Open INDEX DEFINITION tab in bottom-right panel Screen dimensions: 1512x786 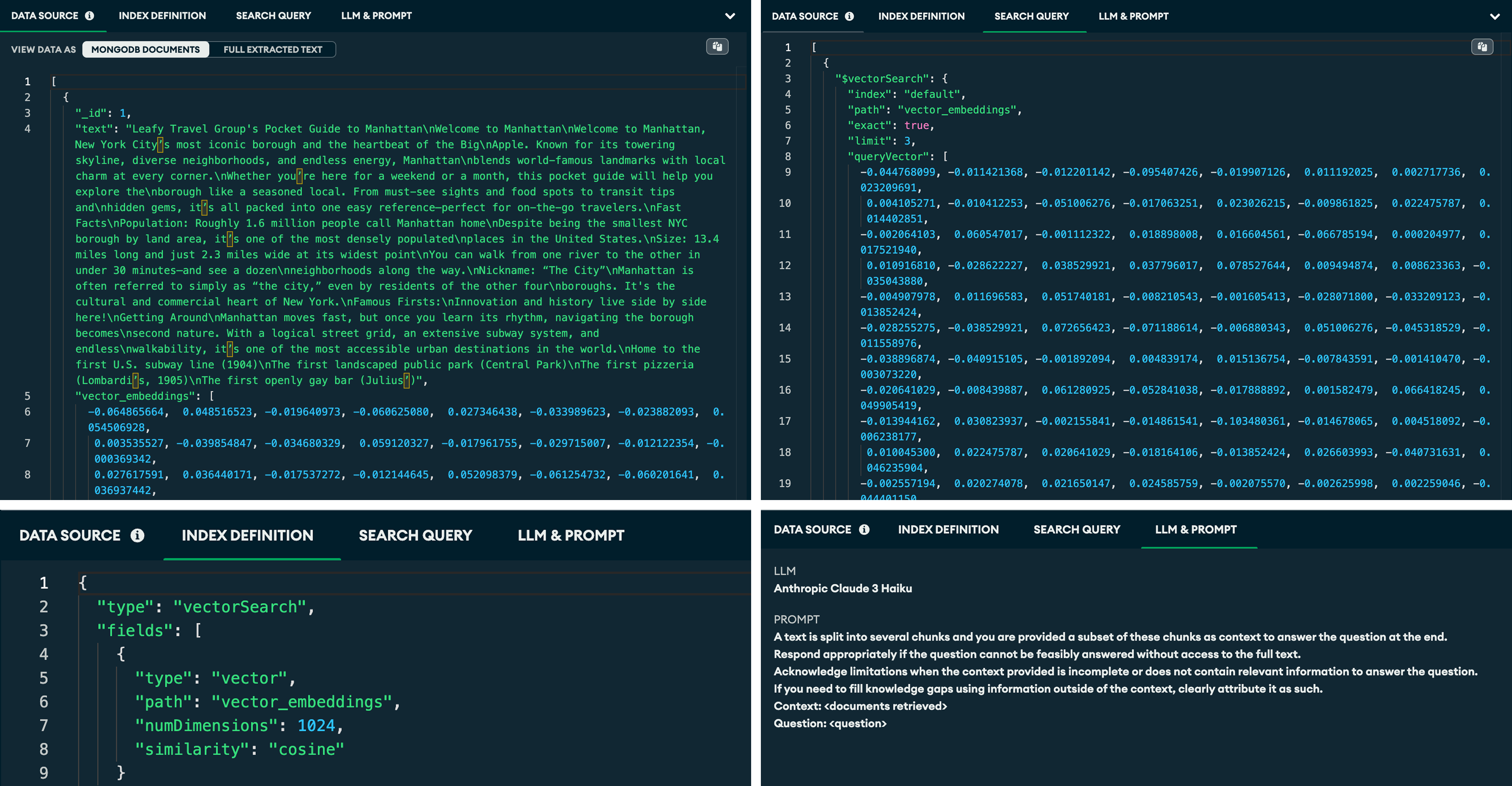click(948, 529)
